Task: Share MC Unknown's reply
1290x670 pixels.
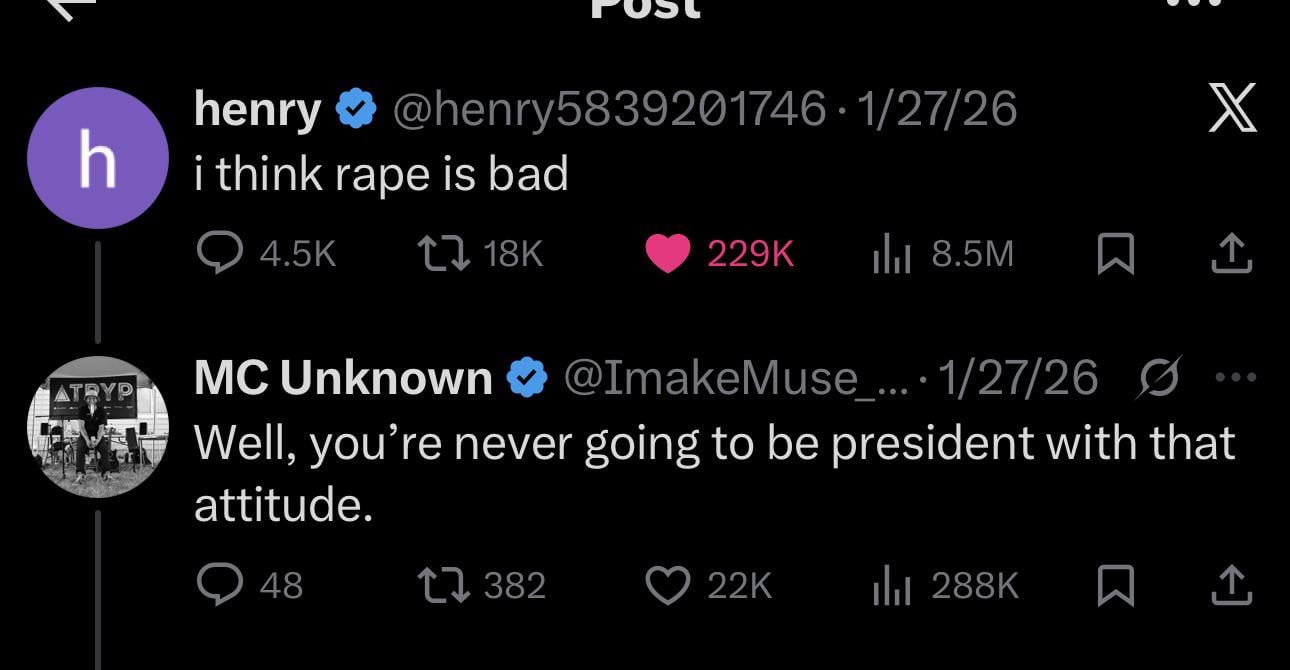Action: [1231, 585]
